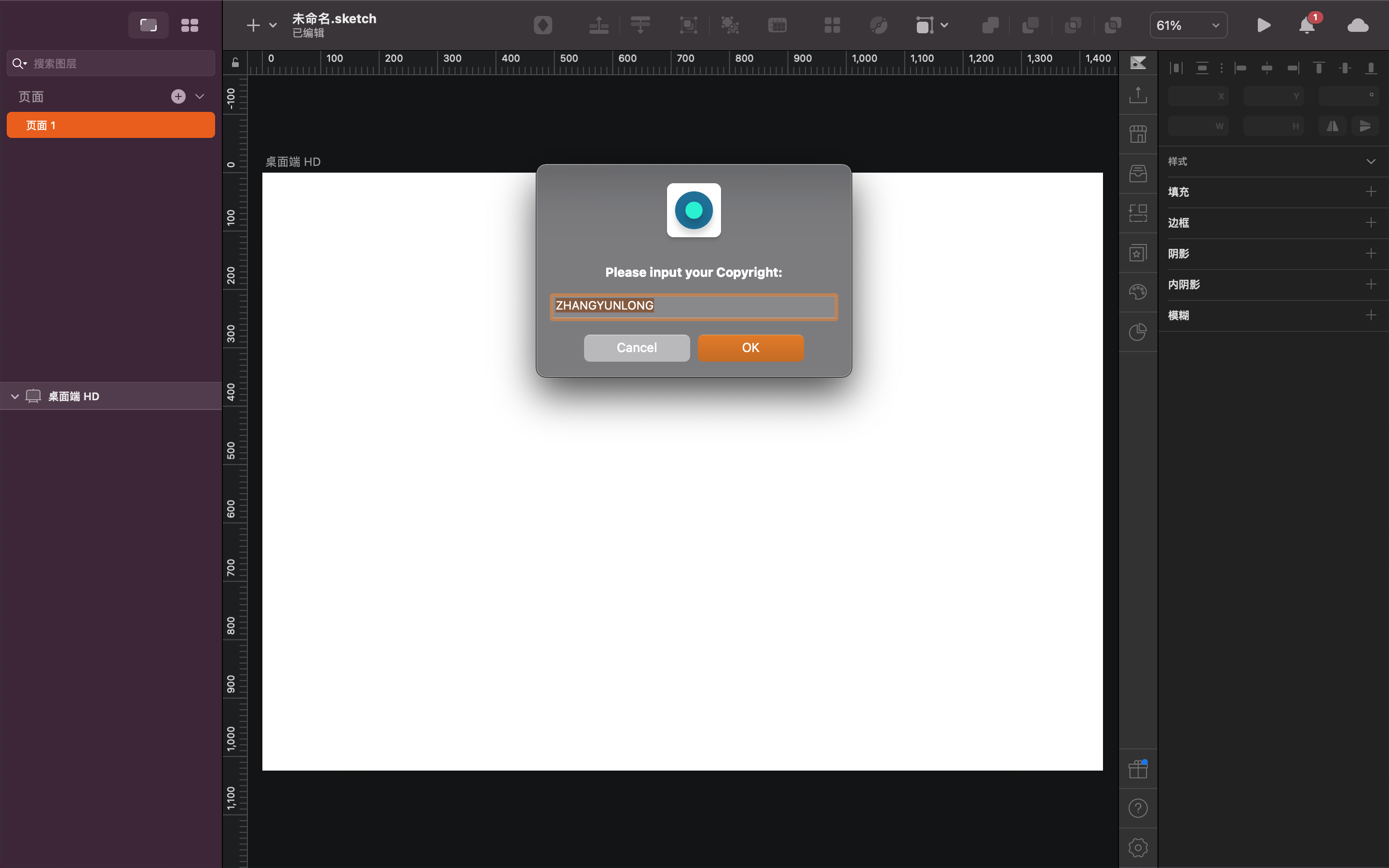Toggle the ruler lock icon

tap(235, 63)
